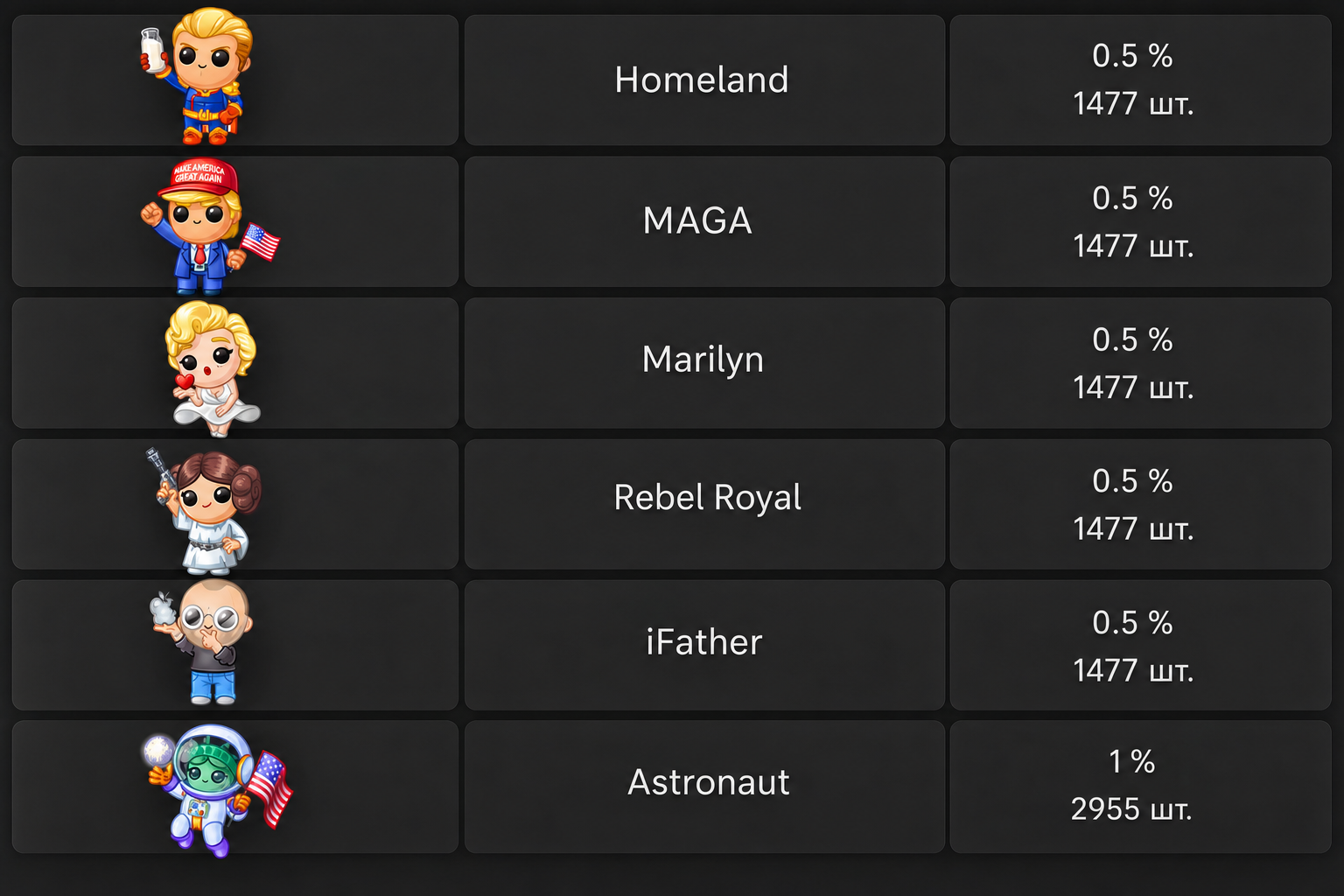Tap the iFather character with glasses

[x=203, y=641]
